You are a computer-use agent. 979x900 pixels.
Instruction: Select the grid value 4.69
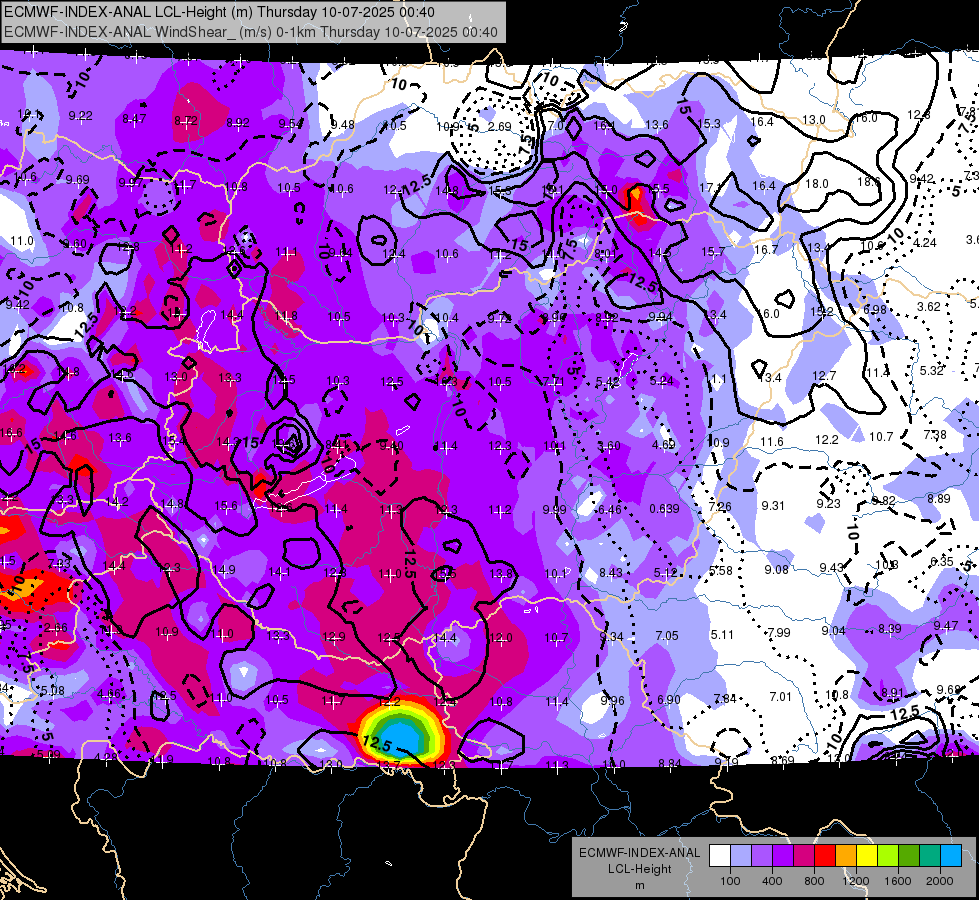(664, 445)
